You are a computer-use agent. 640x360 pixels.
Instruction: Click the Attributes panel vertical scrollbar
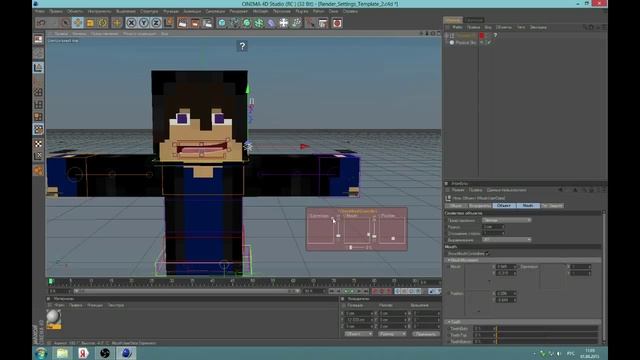click(x=604, y=278)
